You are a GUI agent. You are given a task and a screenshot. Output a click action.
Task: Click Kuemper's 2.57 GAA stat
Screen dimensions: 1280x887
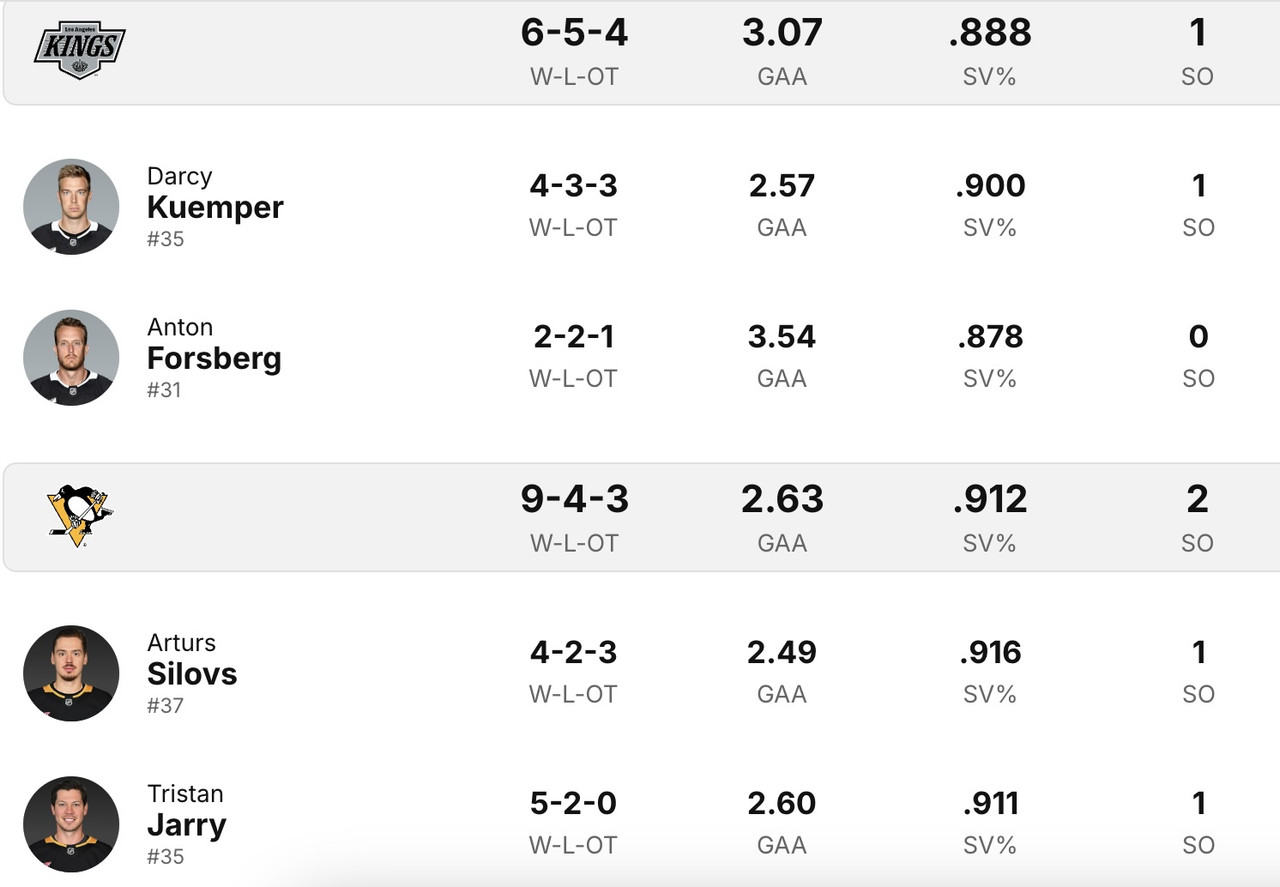(x=782, y=186)
